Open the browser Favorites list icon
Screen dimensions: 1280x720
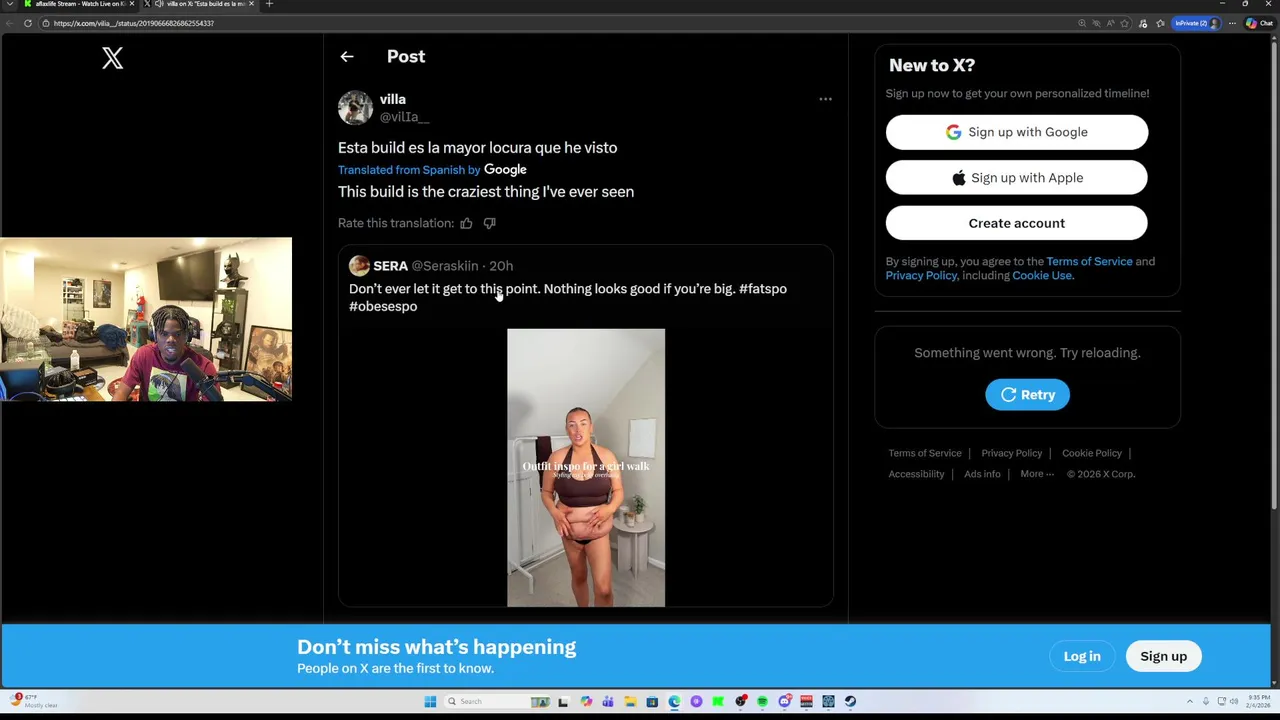pos(1160,23)
